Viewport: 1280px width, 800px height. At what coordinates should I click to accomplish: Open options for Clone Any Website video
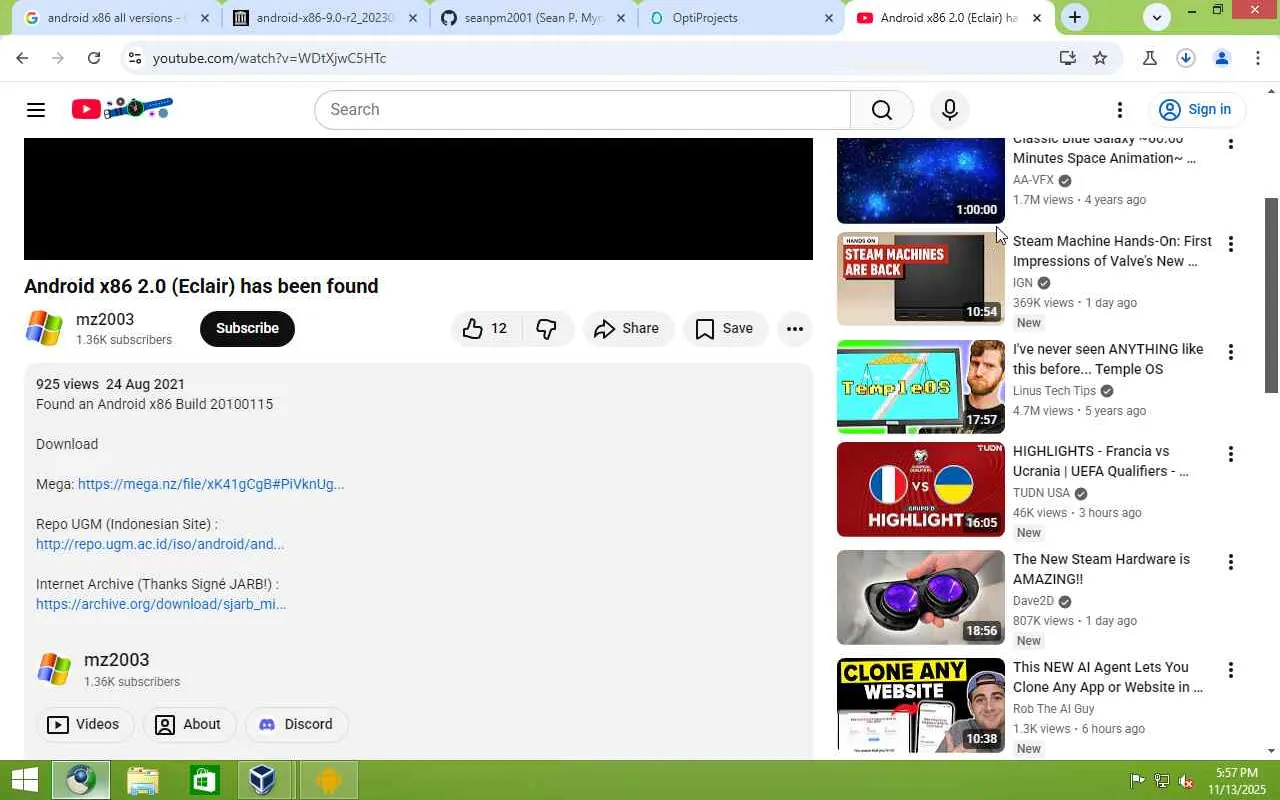pyautogui.click(x=1231, y=670)
